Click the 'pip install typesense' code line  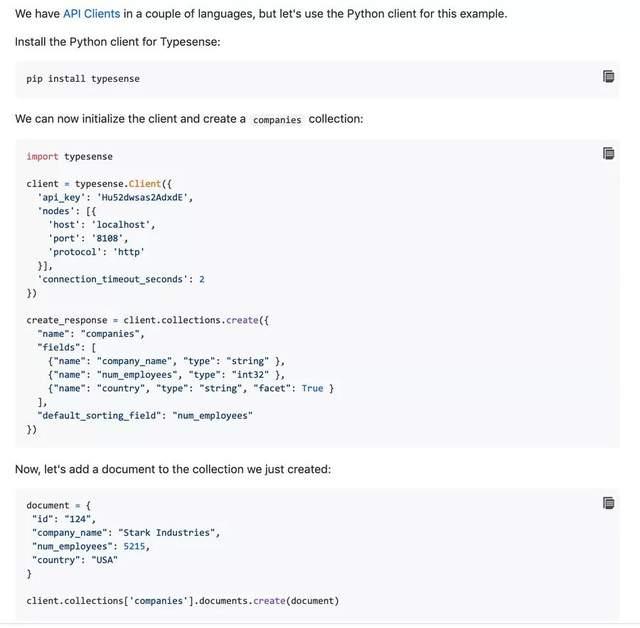point(83,79)
